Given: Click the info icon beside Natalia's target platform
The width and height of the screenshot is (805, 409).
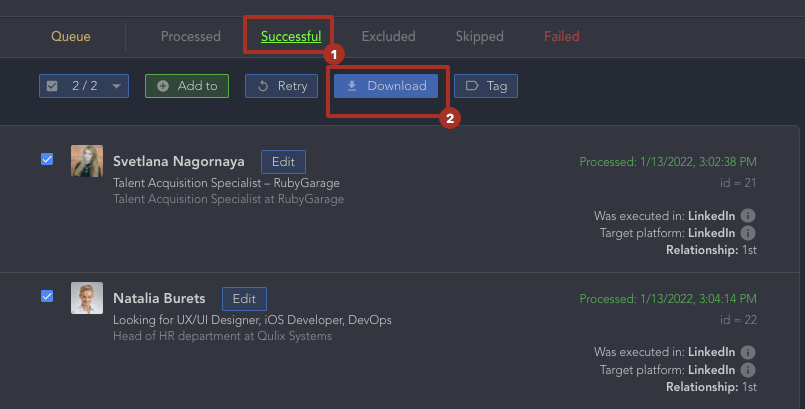Looking at the screenshot, I should [x=748, y=369].
